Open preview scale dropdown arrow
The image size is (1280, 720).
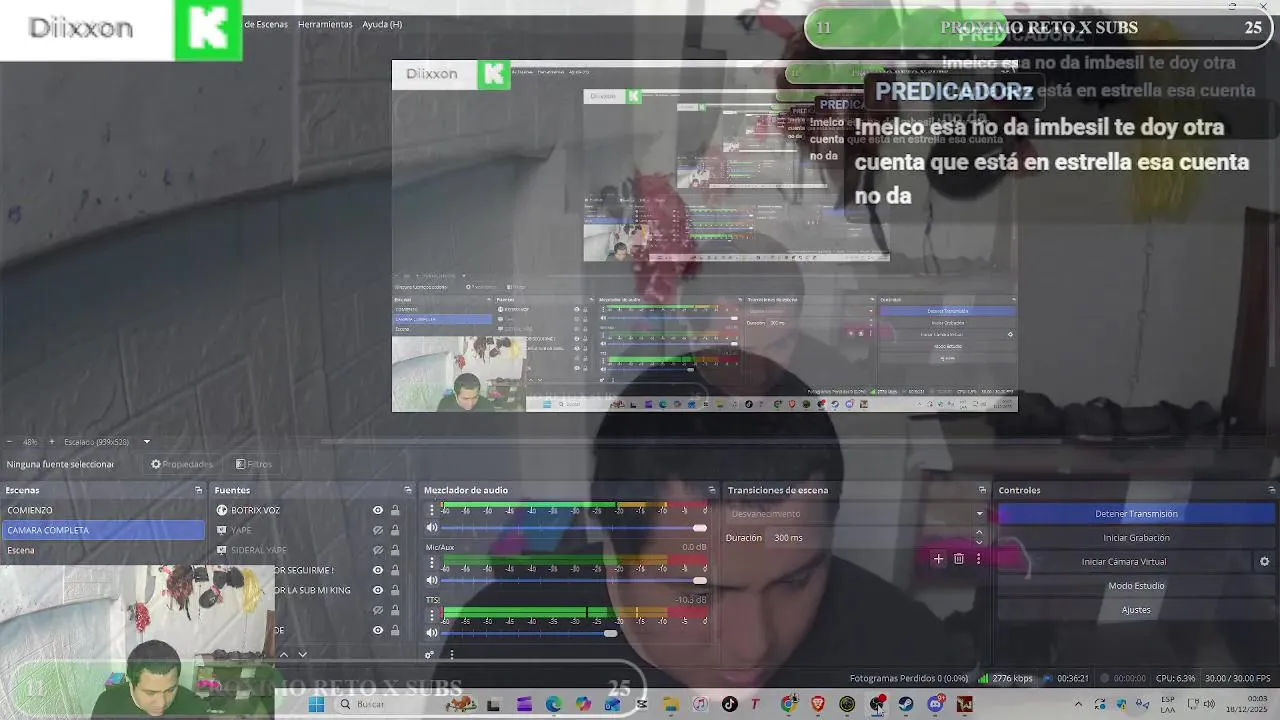click(x=146, y=442)
